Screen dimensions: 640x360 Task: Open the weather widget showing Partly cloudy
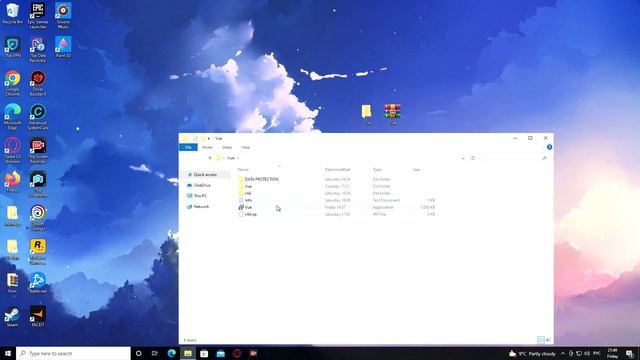[532, 353]
